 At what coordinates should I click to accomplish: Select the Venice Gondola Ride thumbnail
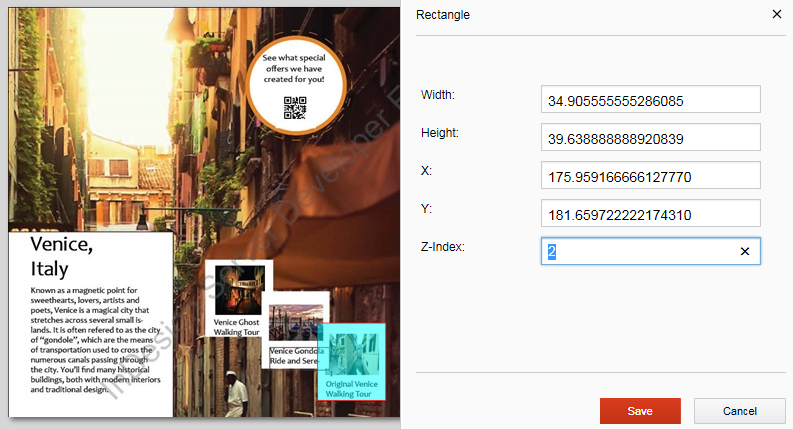click(x=296, y=323)
